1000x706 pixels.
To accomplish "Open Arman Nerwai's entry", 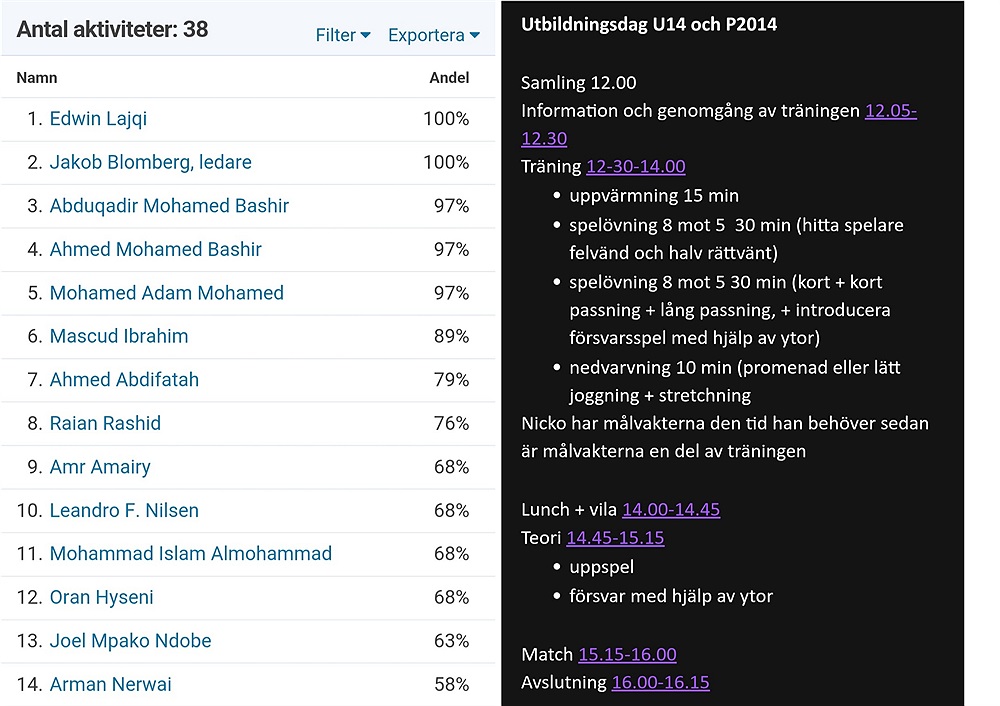I will (110, 684).
